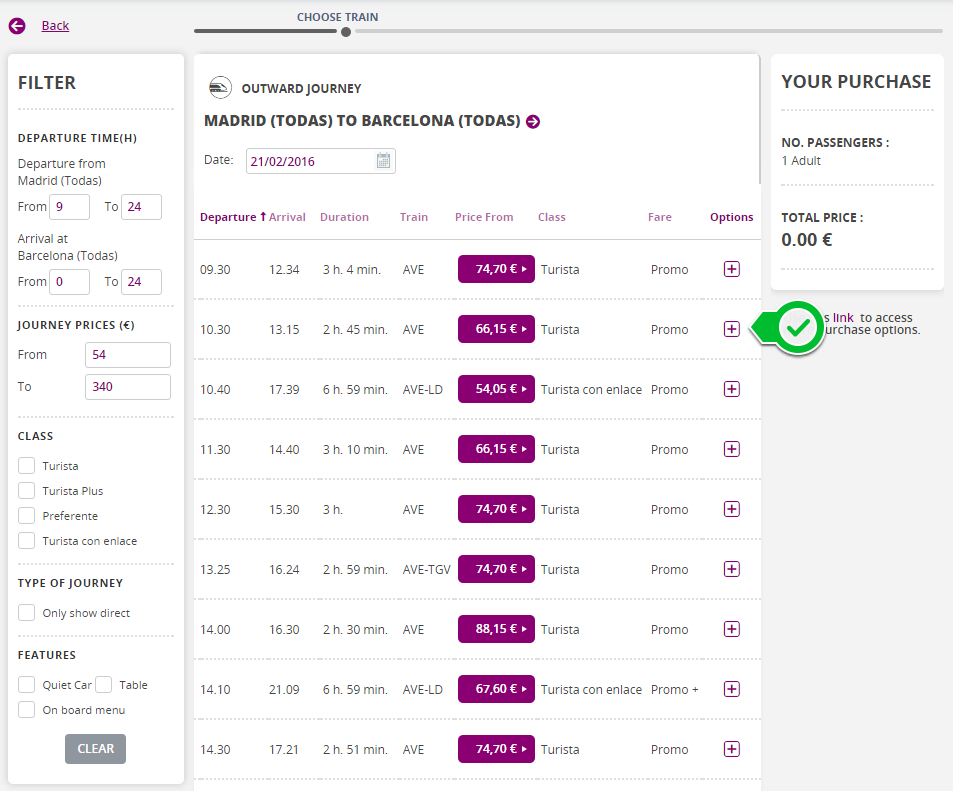Sort trains by Price From header
953x791 pixels.
tap(484, 217)
